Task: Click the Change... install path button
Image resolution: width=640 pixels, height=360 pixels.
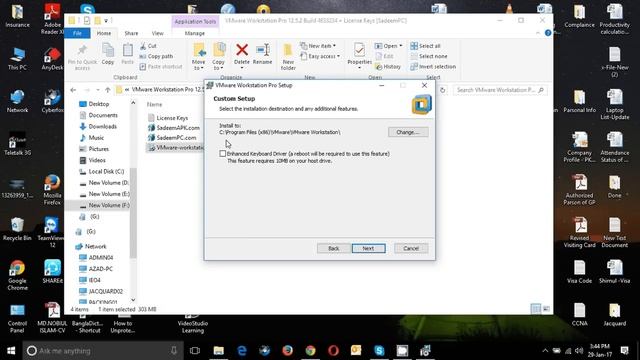Action: 408,132
